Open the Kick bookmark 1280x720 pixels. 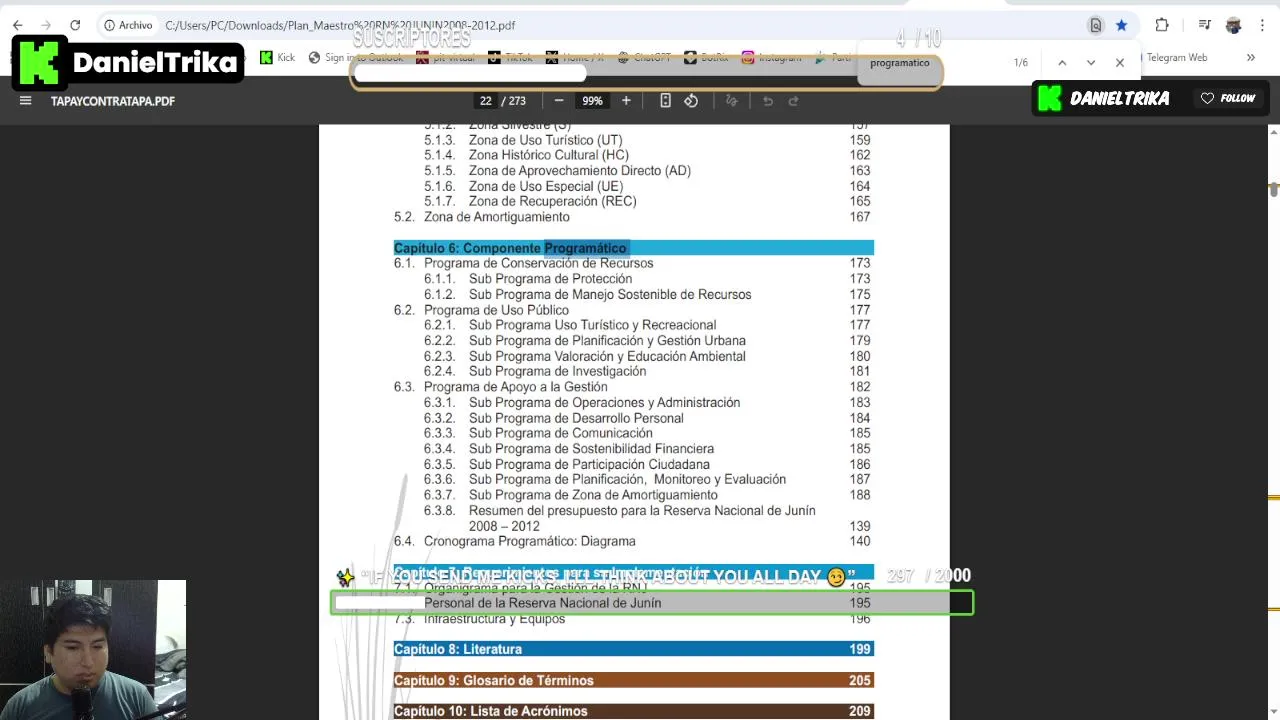[277, 58]
